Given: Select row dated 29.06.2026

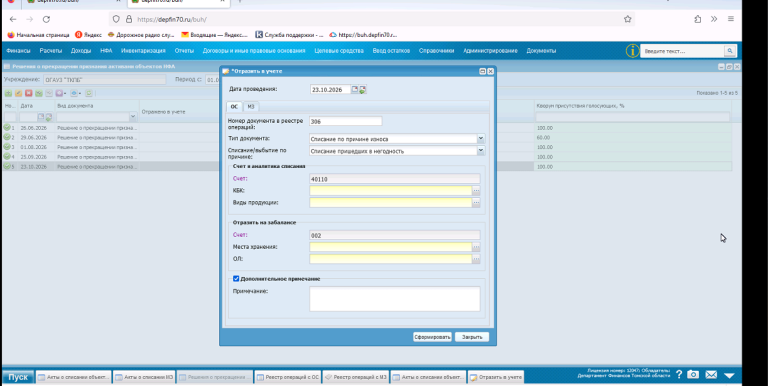Looking at the screenshot, I should pos(367,138).
